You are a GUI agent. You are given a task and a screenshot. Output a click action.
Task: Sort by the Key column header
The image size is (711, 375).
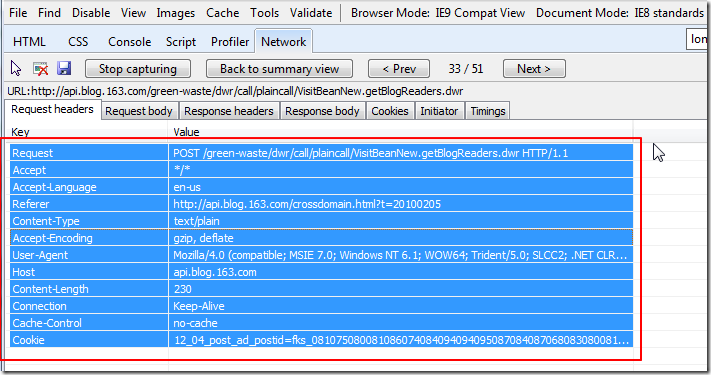(x=87, y=132)
